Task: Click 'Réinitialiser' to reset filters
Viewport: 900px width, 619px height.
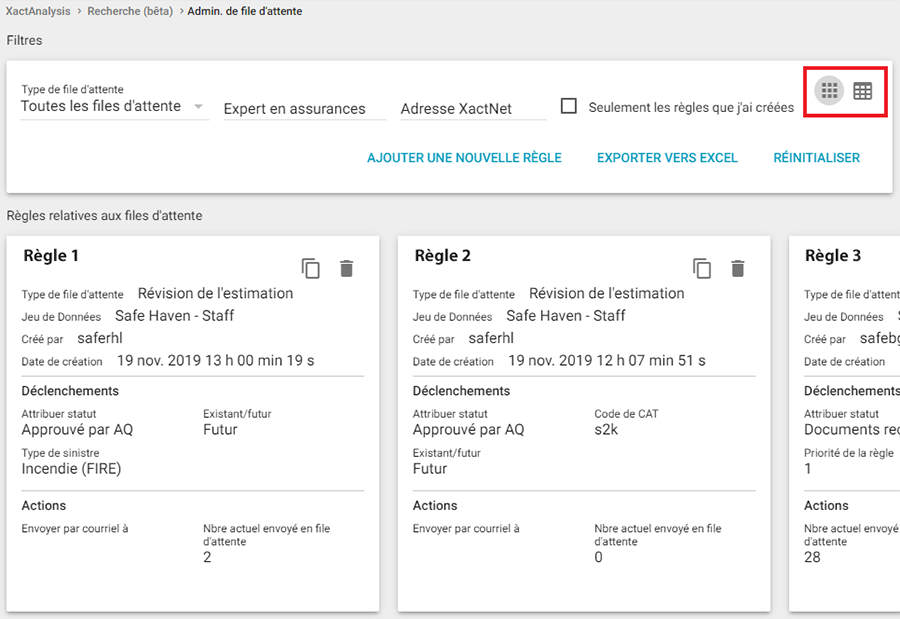Action: tap(816, 158)
